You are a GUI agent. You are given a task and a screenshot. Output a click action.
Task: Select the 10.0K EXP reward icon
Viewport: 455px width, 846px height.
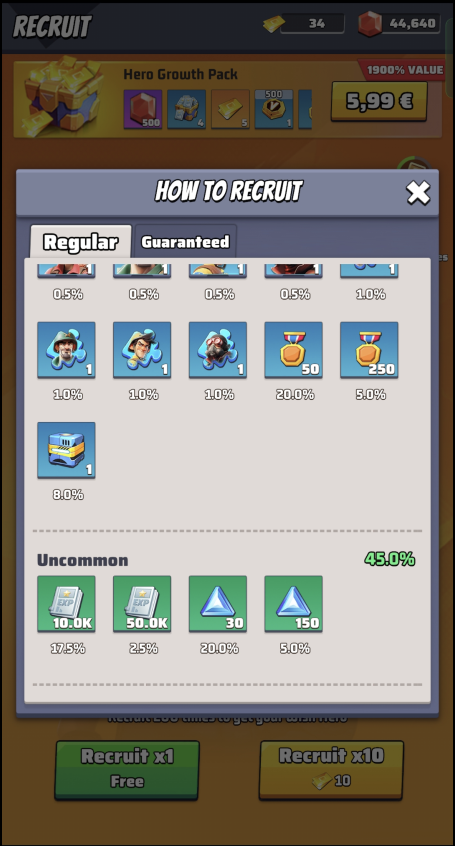tap(66, 604)
